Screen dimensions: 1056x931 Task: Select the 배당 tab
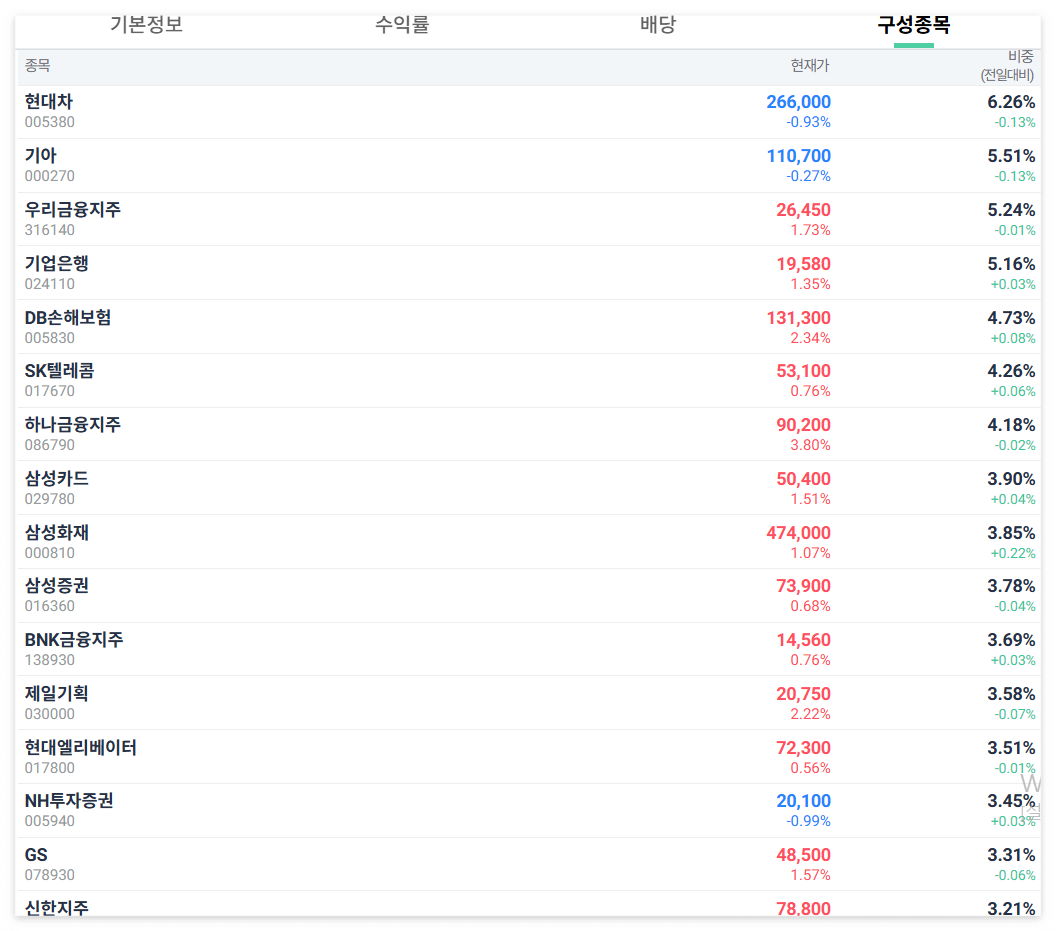[x=658, y=25]
